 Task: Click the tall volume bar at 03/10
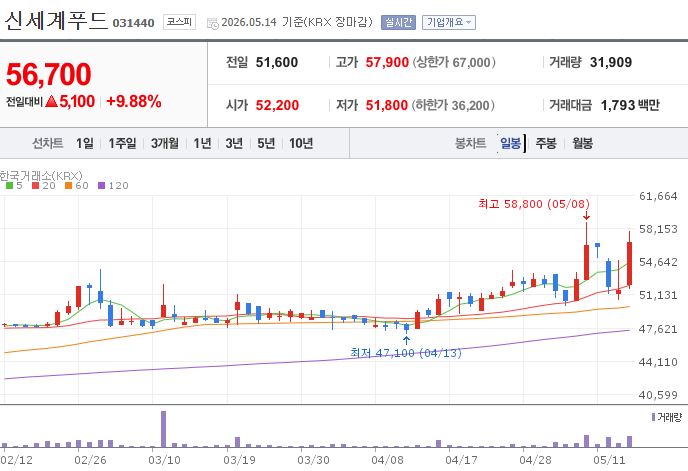[x=164, y=429]
